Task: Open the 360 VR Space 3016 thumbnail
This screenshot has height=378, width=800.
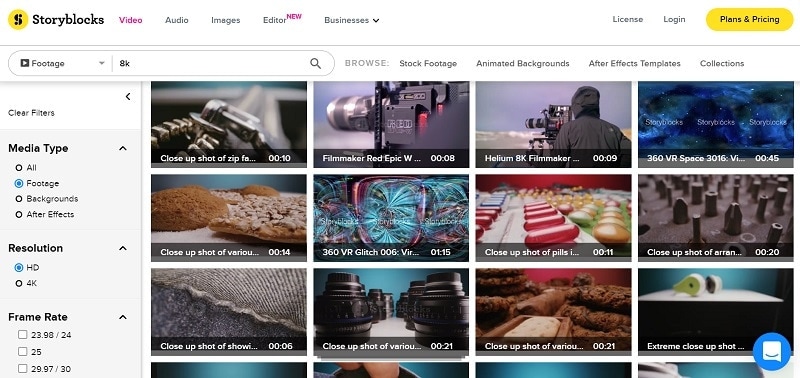Action: click(716, 124)
